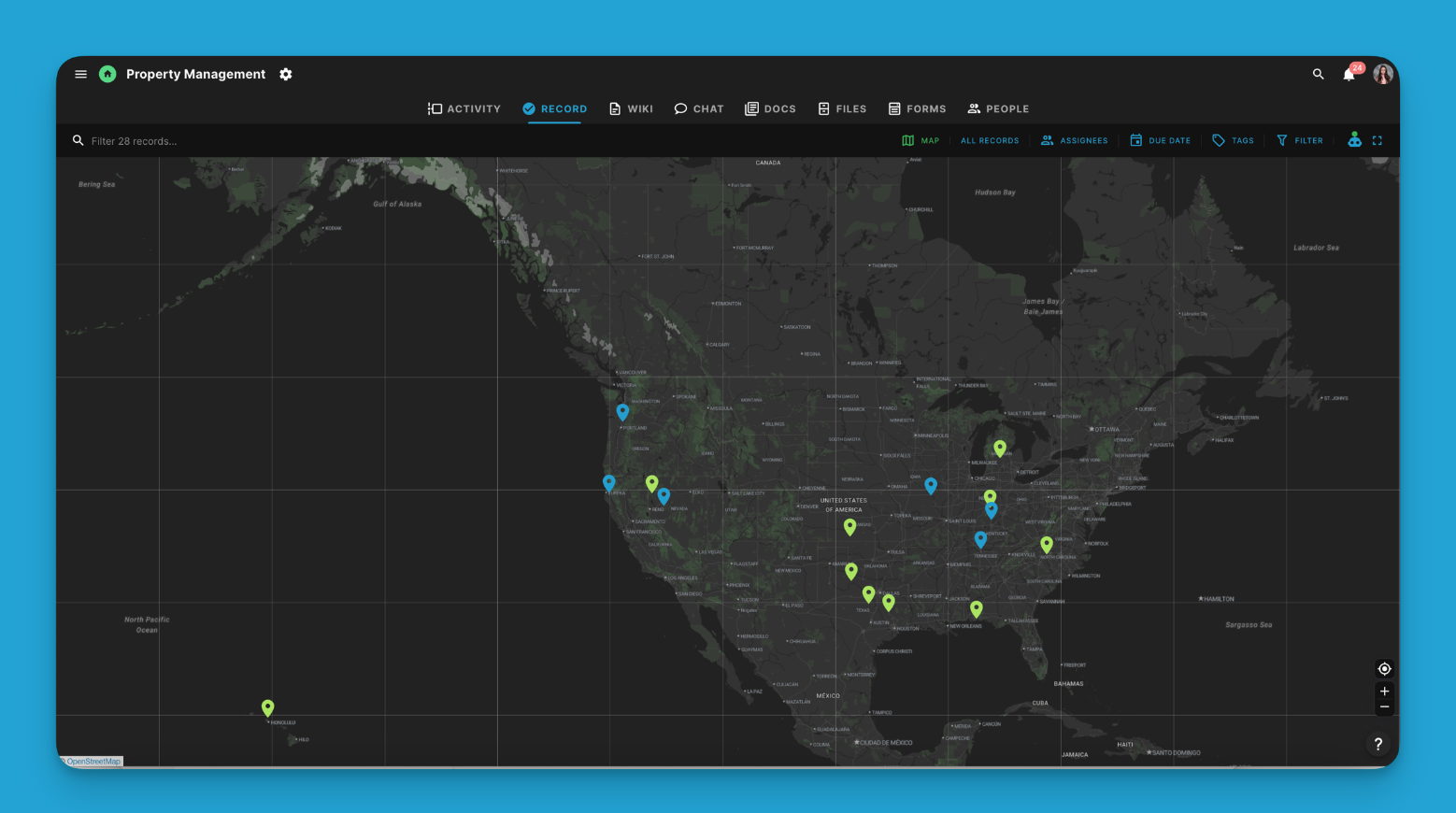Open Property Management settings gear
This screenshot has width=1456, height=813.
point(286,74)
